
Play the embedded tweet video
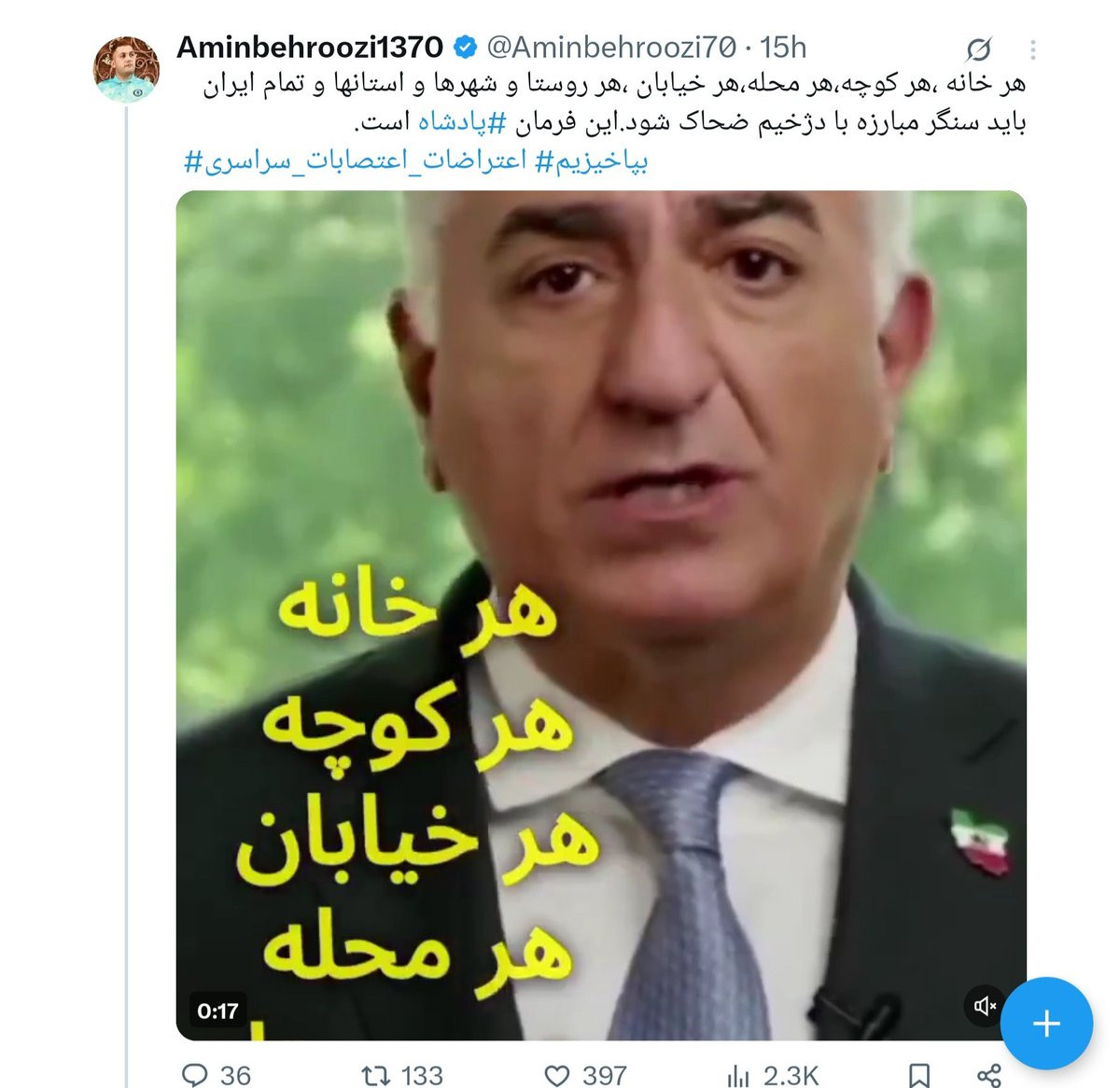coord(601,615)
